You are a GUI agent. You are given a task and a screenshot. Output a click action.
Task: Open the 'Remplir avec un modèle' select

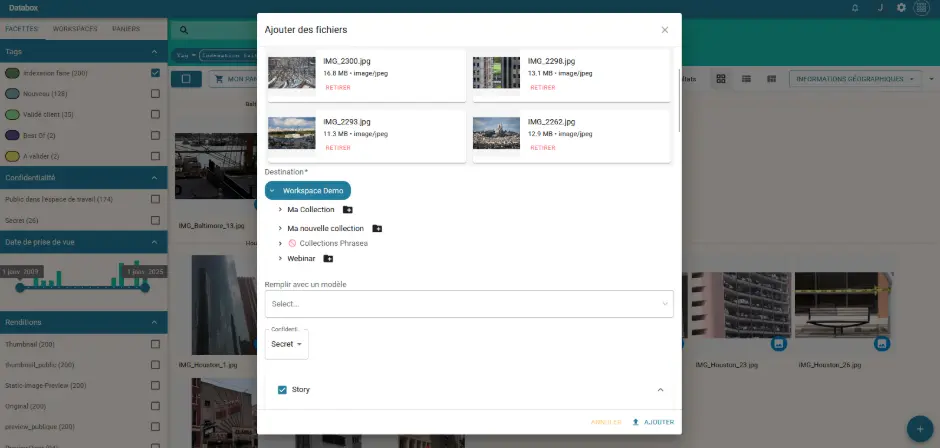click(468, 304)
